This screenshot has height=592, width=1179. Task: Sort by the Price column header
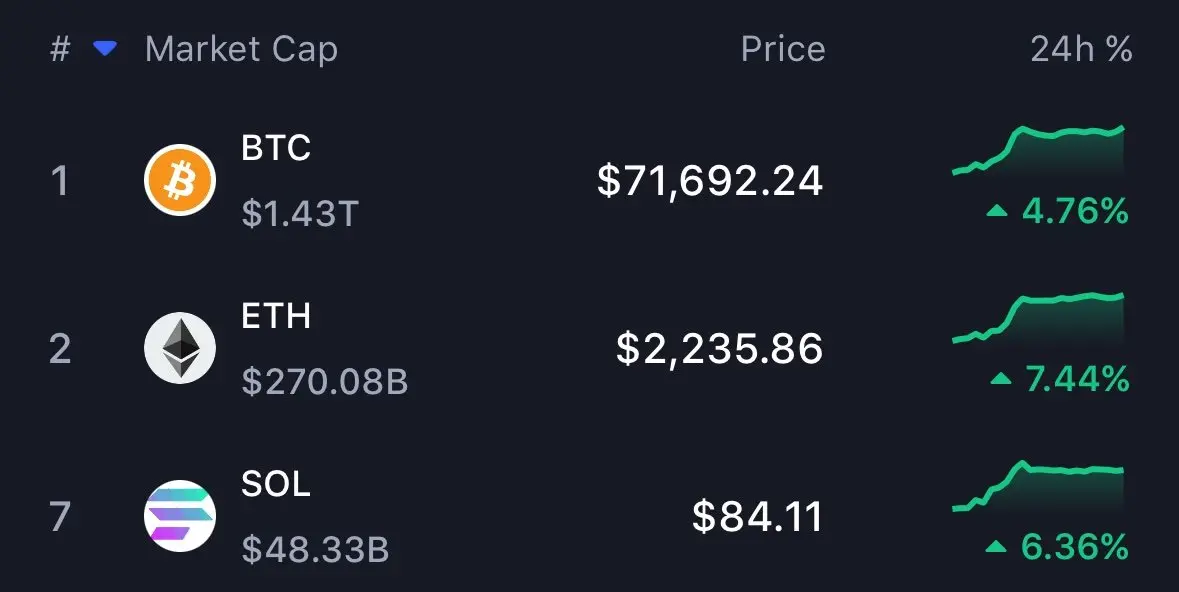tap(783, 49)
